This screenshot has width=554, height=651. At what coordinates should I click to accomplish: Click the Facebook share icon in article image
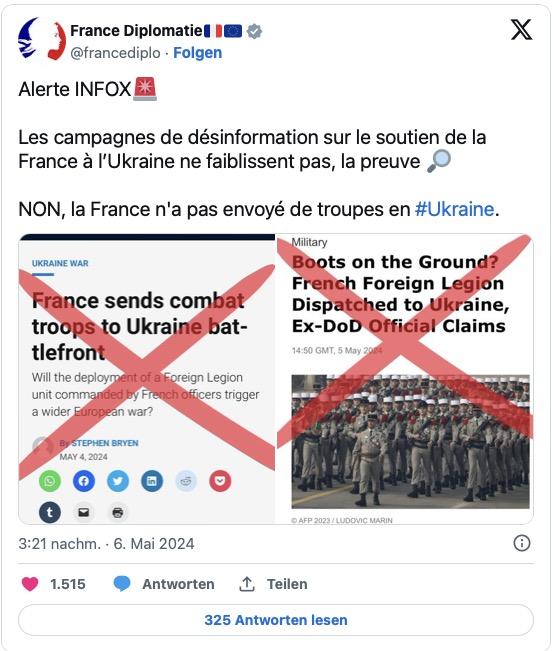click(84, 481)
